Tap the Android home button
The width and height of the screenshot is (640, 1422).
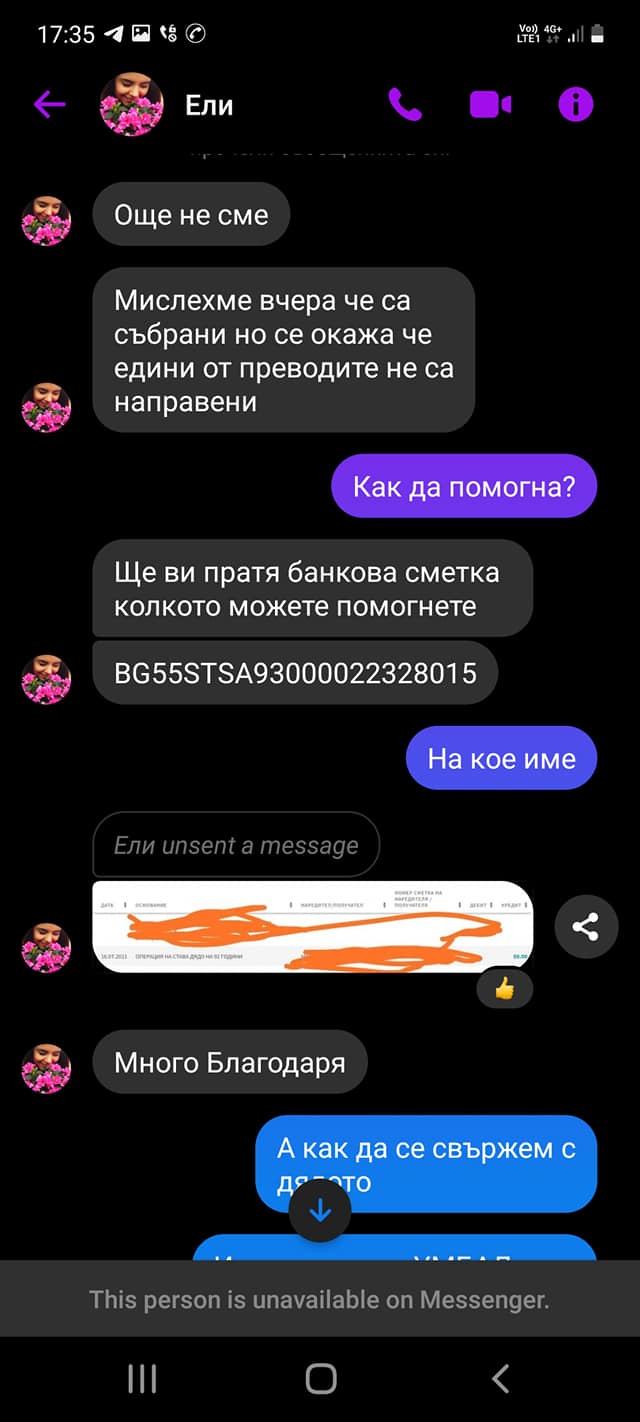click(x=320, y=1379)
